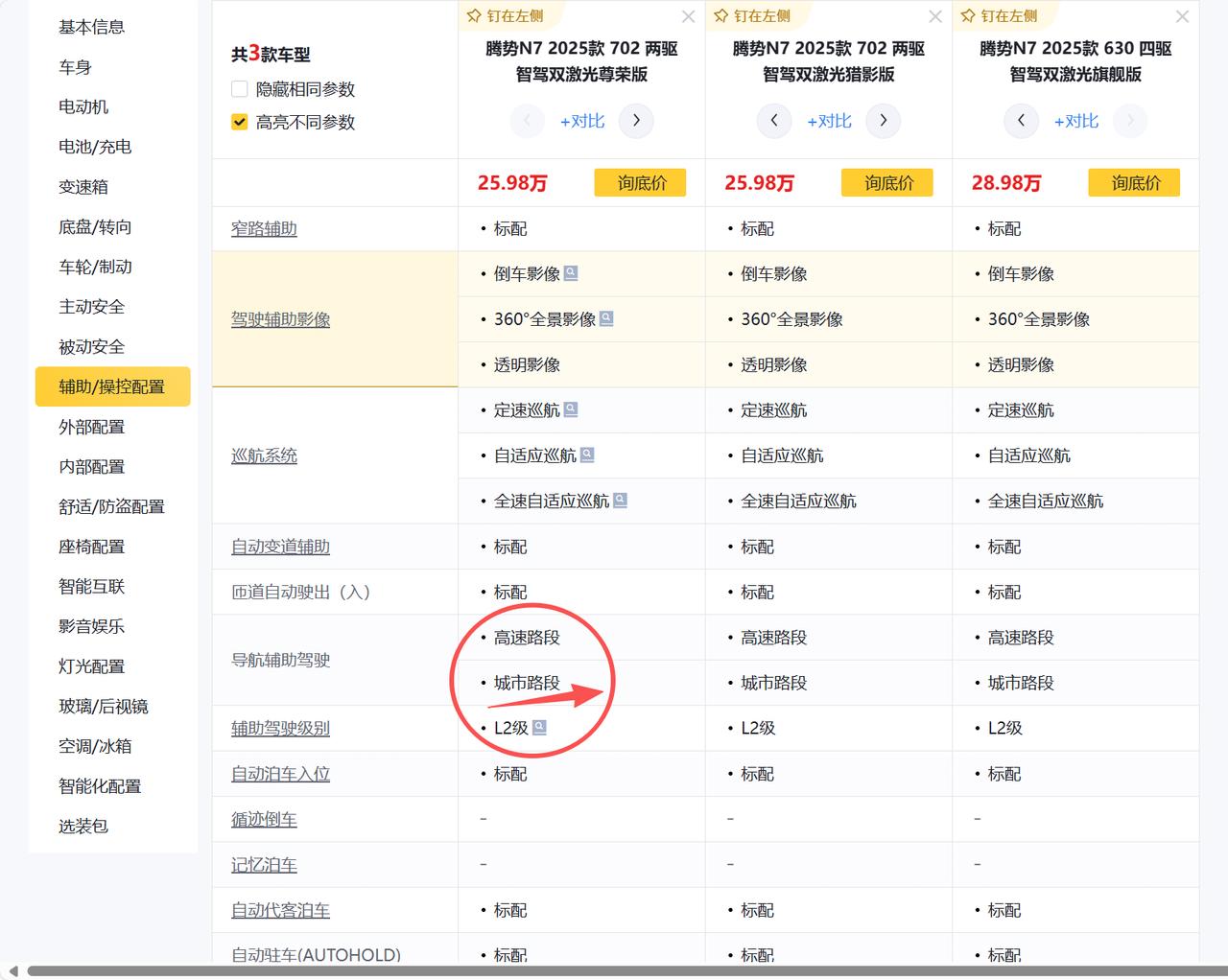
Task: Pin the 智驾双激光猎影版 column to the left
Action: point(752,16)
